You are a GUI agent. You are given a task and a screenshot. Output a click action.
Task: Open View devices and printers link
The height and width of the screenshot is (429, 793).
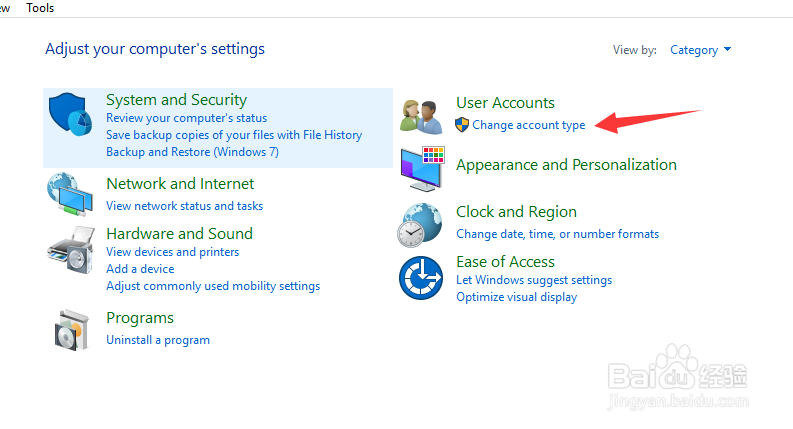tap(172, 252)
